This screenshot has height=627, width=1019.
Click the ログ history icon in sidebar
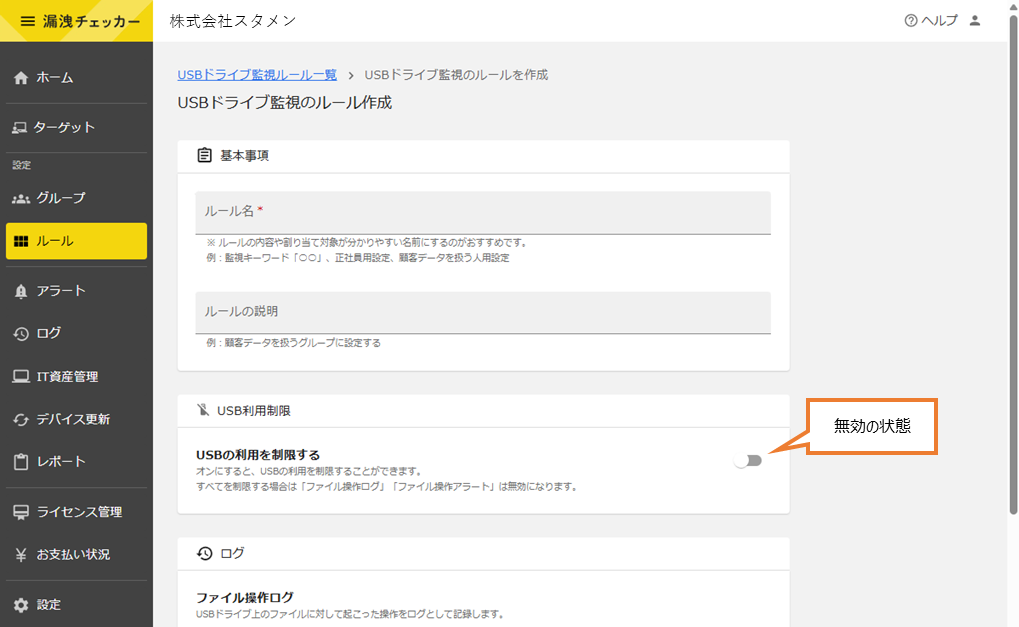point(21,334)
